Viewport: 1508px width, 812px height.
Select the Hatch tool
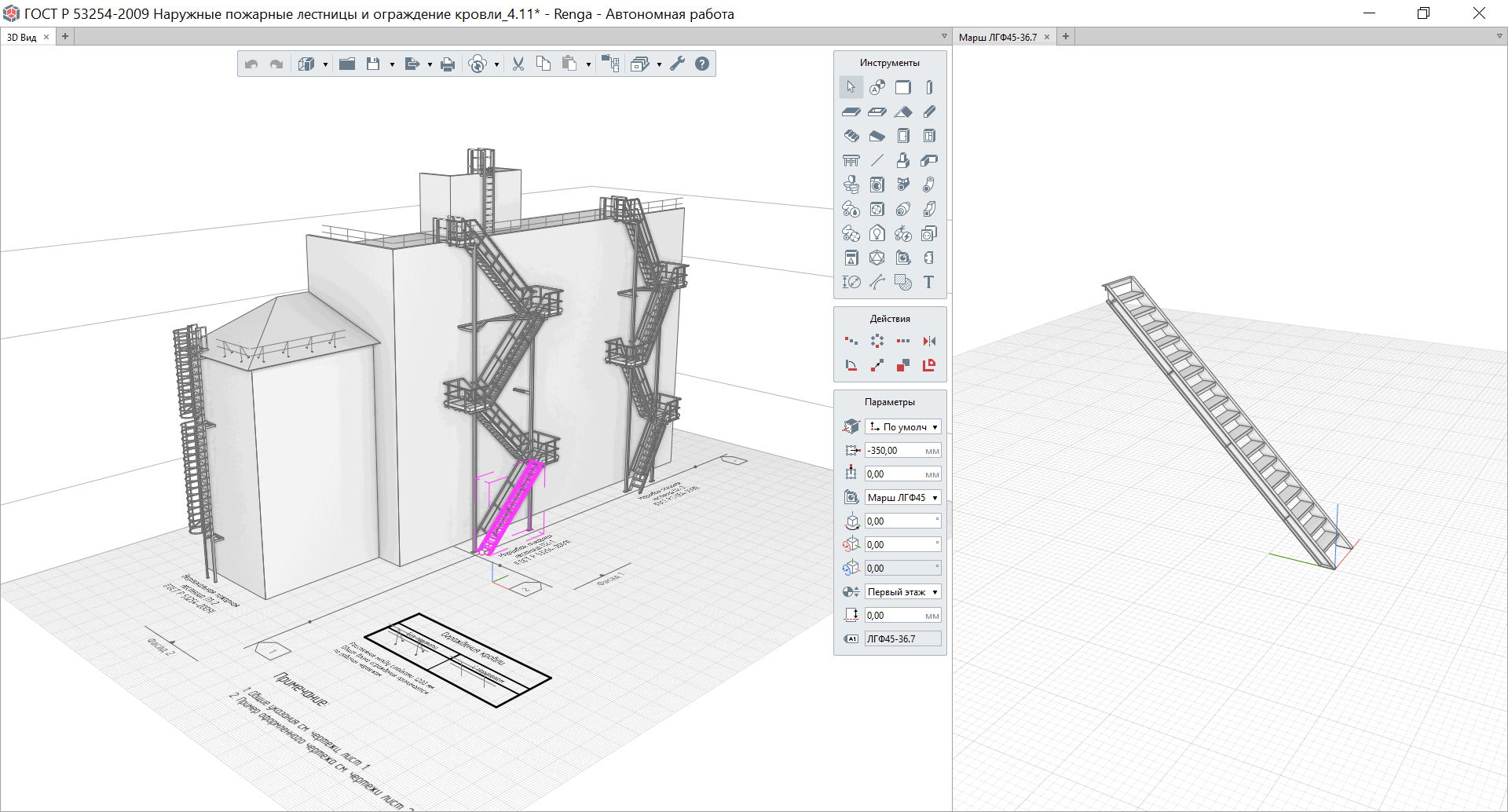[x=903, y=282]
